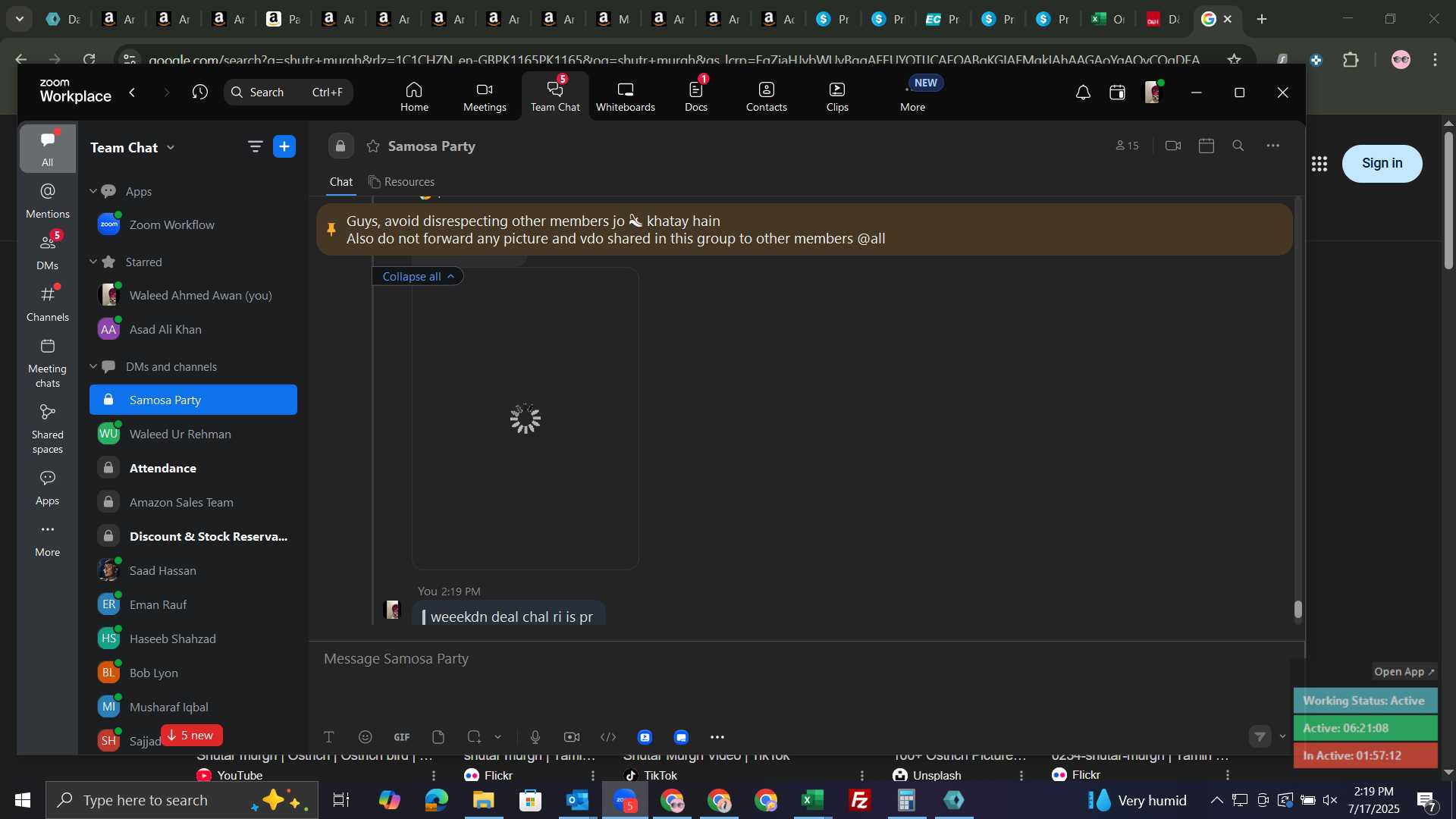1456x819 pixels.
Task: Switch to the Meetings tab
Action: (485, 96)
